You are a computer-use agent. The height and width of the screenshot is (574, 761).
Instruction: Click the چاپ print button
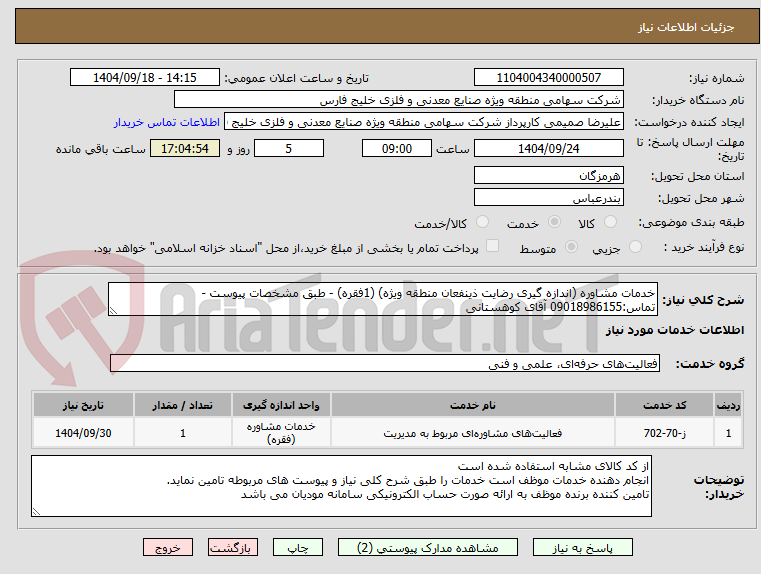point(298,547)
